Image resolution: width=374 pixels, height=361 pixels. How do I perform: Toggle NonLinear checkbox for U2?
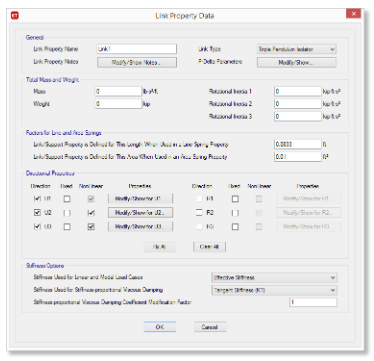[91, 213]
